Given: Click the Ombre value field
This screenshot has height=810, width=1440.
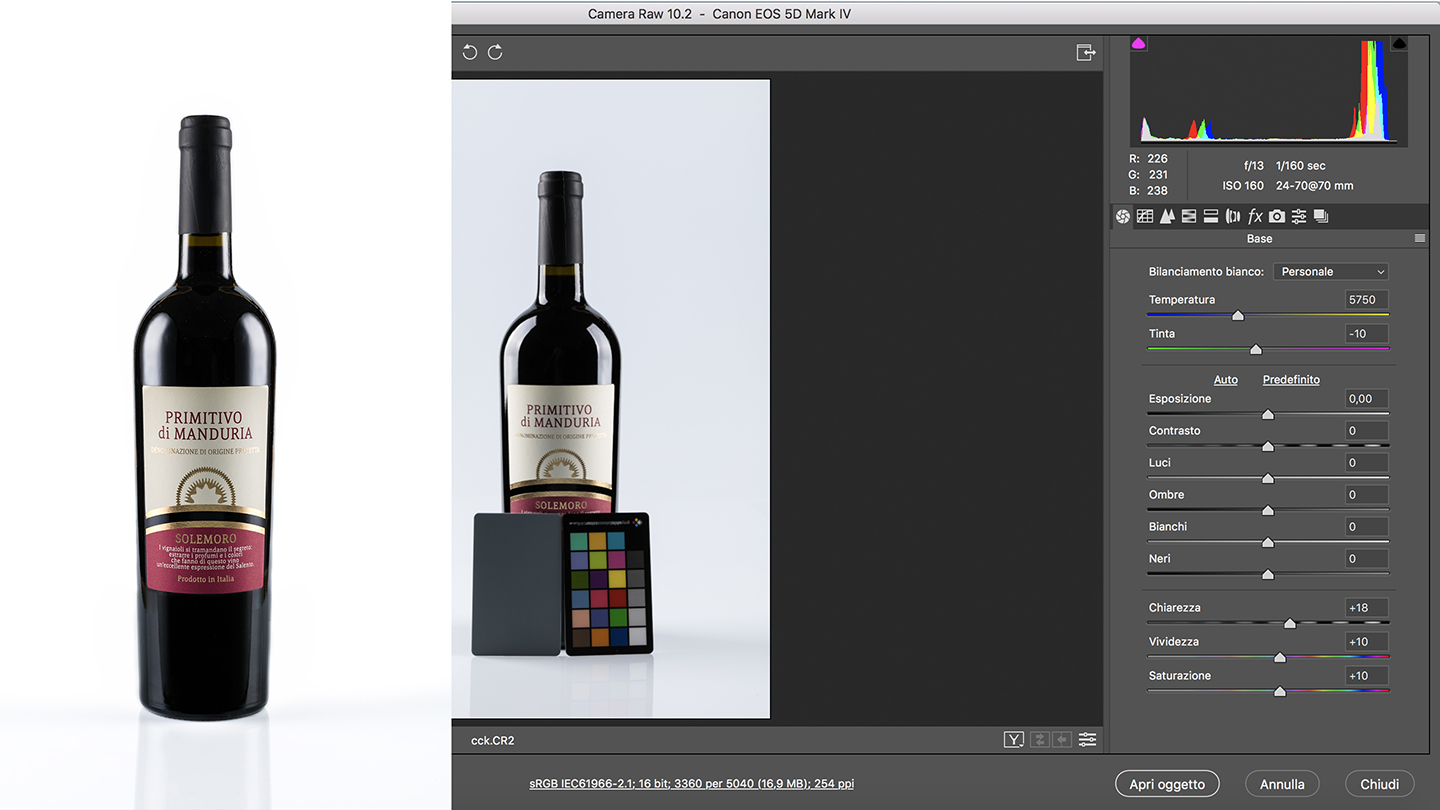Looking at the screenshot, I should click(x=1366, y=495).
